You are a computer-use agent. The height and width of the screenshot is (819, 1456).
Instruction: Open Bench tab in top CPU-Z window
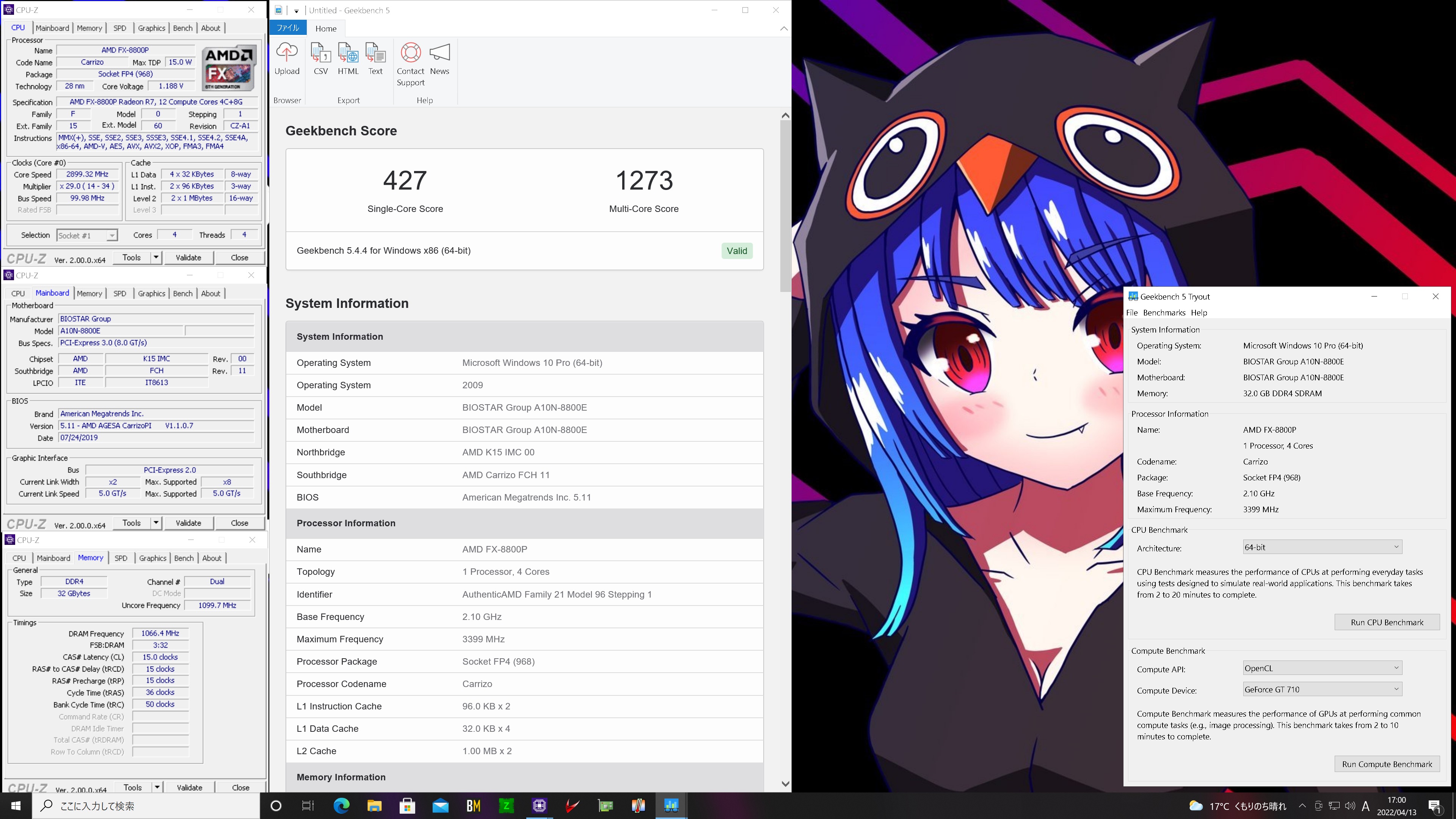click(182, 28)
